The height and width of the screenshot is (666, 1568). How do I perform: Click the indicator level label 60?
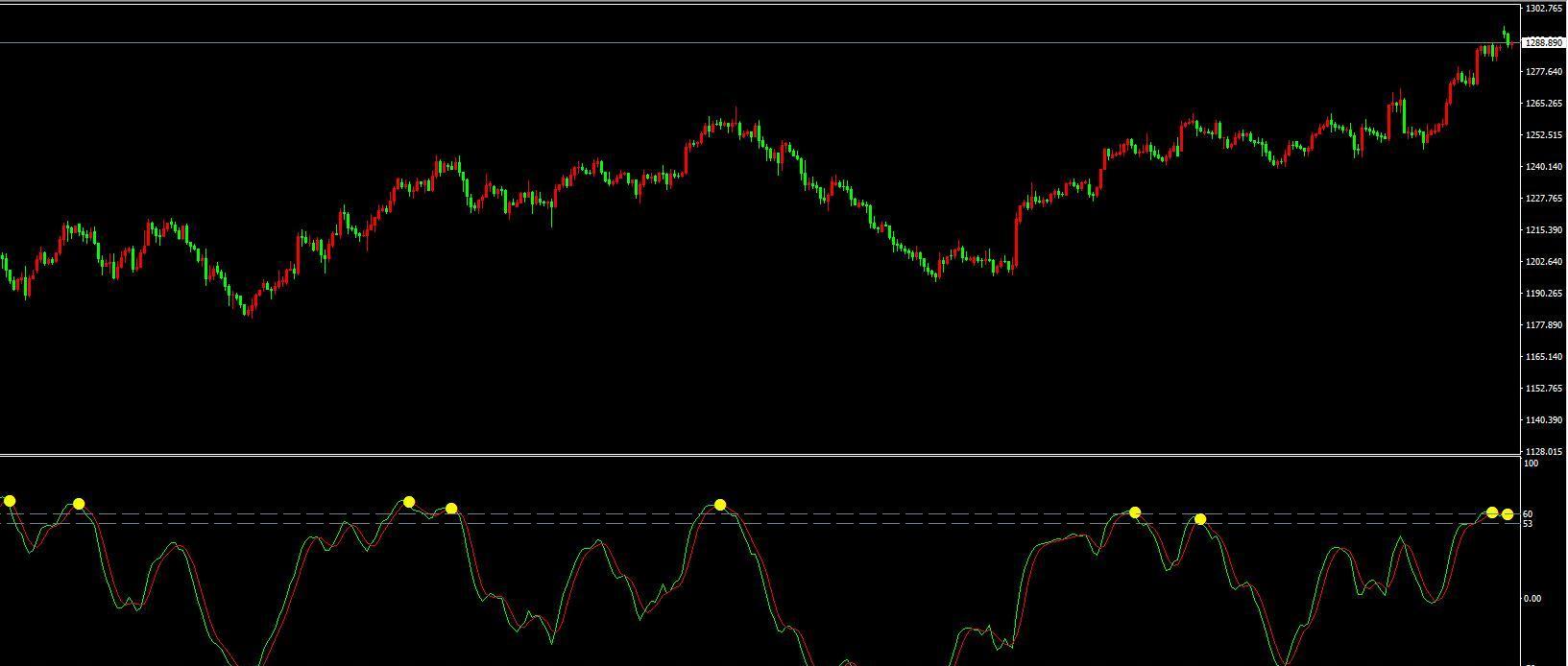click(1528, 514)
